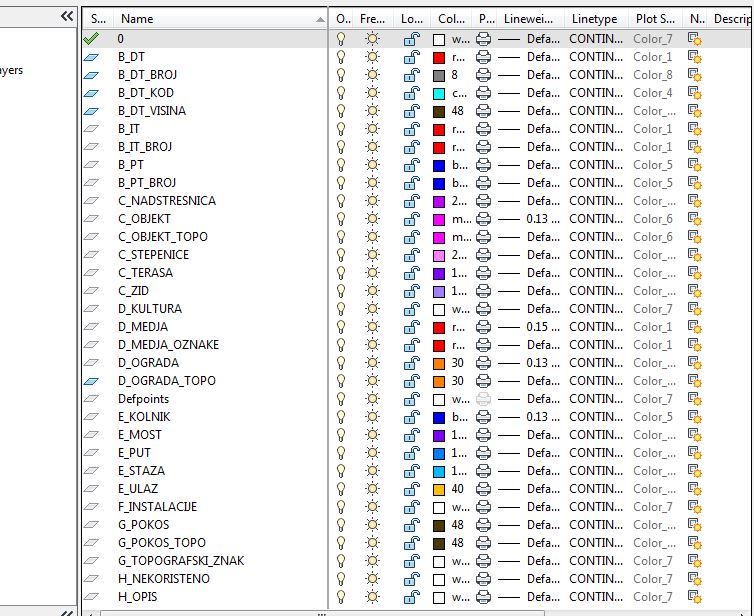754x616 pixels.
Task: Toggle the light bulb for B_IT layer off
Action: click(x=341, y=129)
